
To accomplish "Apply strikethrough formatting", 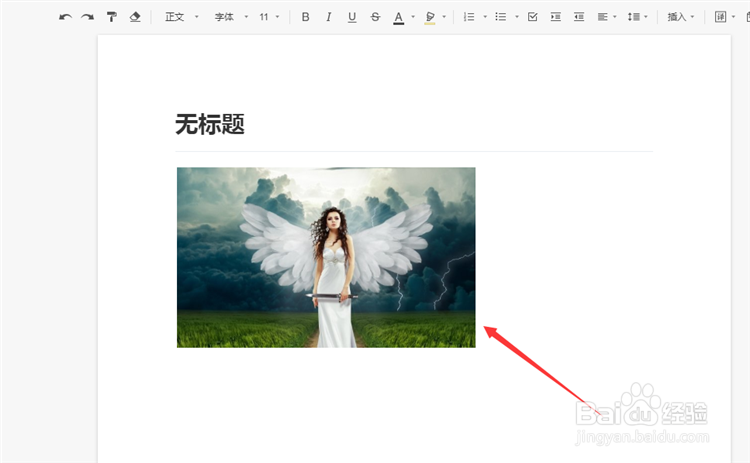I will 375,17.
